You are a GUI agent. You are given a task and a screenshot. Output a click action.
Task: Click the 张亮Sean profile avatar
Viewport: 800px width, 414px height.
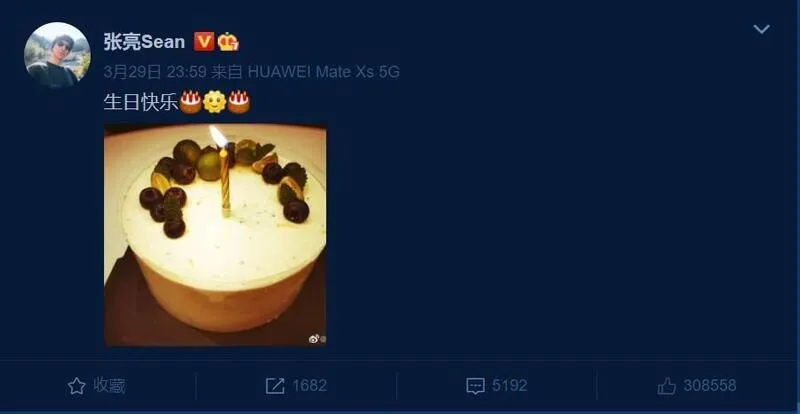coord(57,55)
